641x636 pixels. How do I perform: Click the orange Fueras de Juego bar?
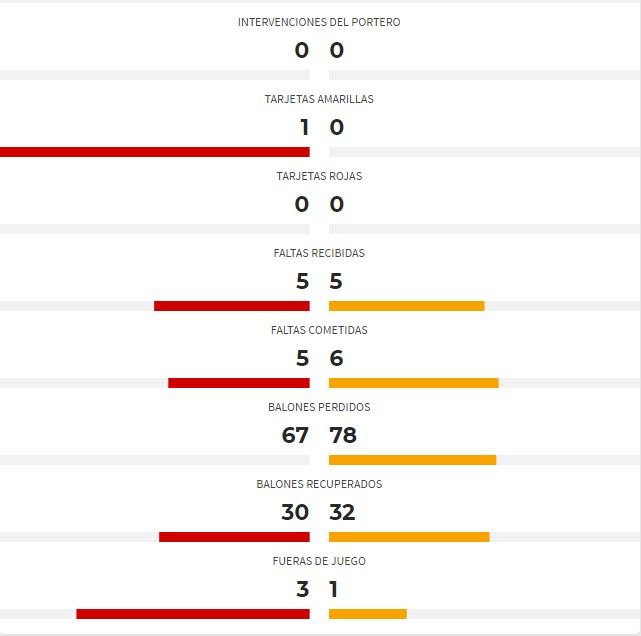(x=368, y=614)
